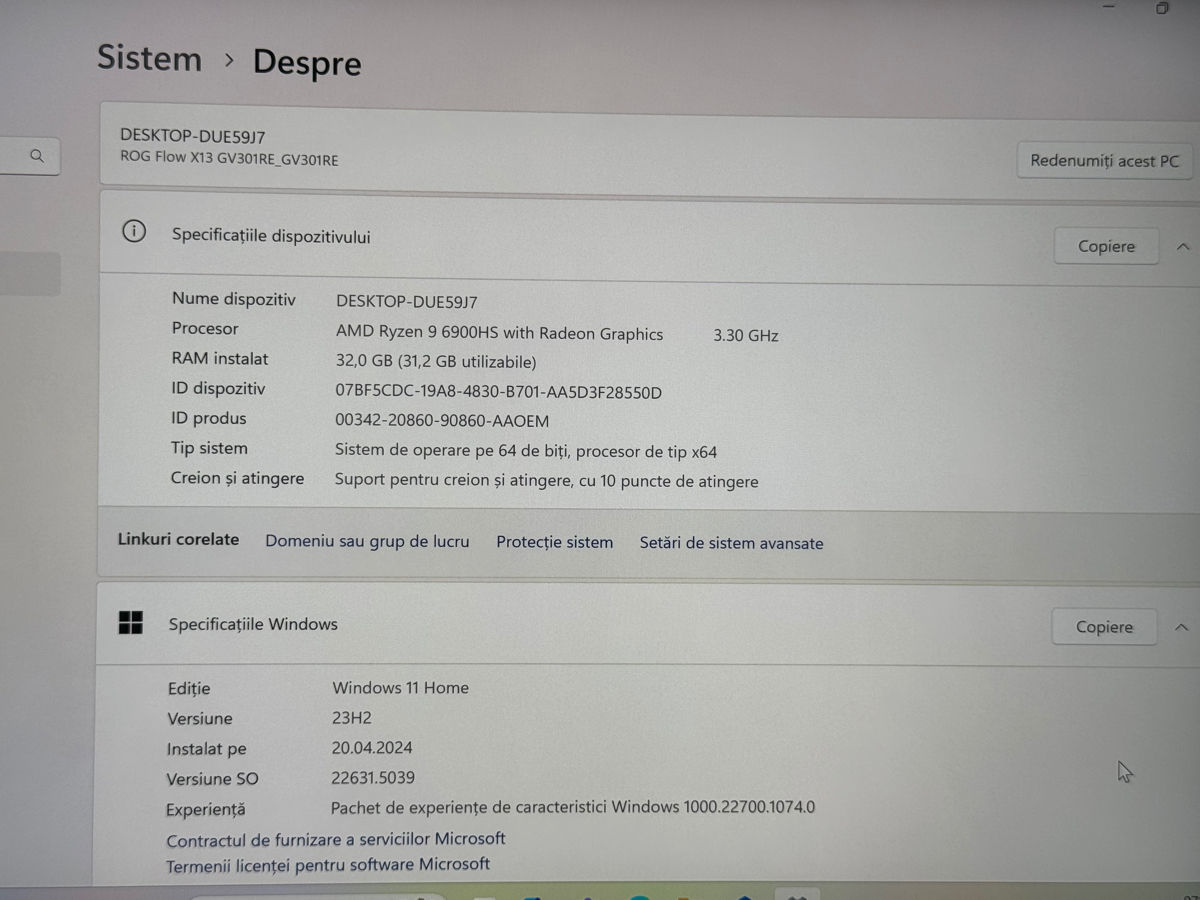The image size is (1200, 900).
Task: Collapse the Specificațiile Windows section chevron
Action: (x=1181, y=627)
